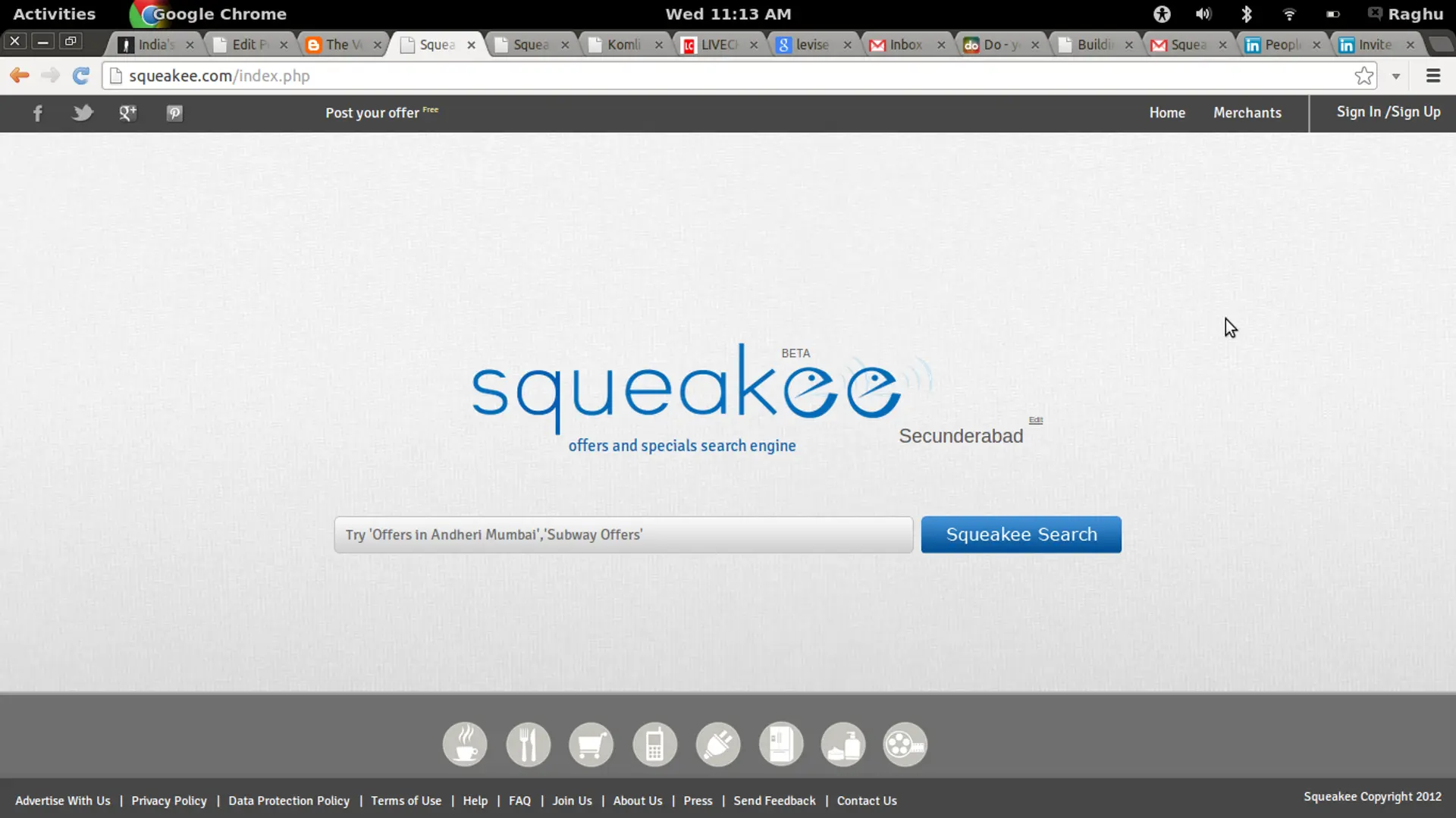Close the LinkedIn Invite tab
The height and width of the screenshot is (818, 1456).
tap(1410, 45)
